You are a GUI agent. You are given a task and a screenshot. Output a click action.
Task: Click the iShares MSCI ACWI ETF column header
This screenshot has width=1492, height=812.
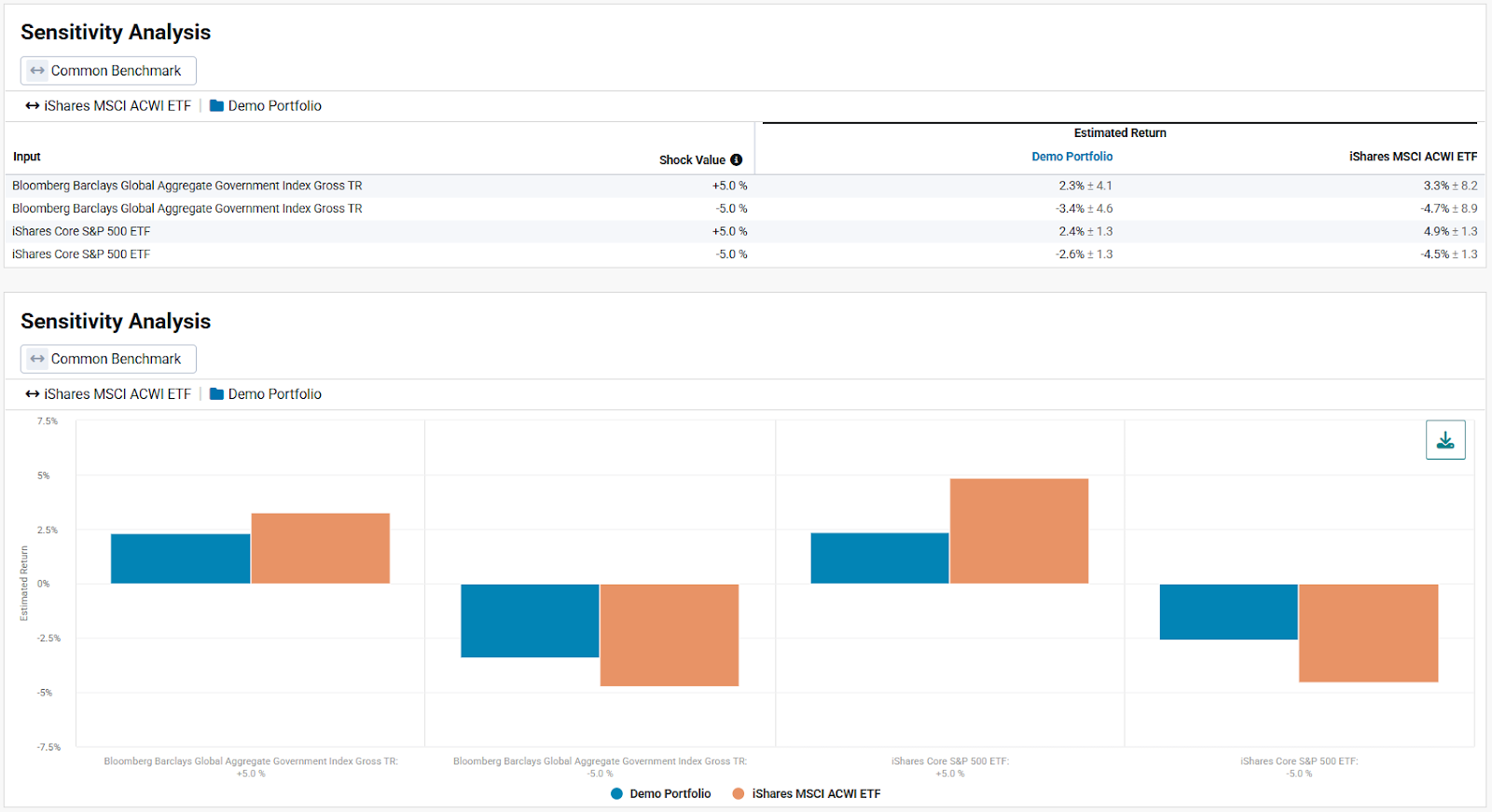(1412, 157)
